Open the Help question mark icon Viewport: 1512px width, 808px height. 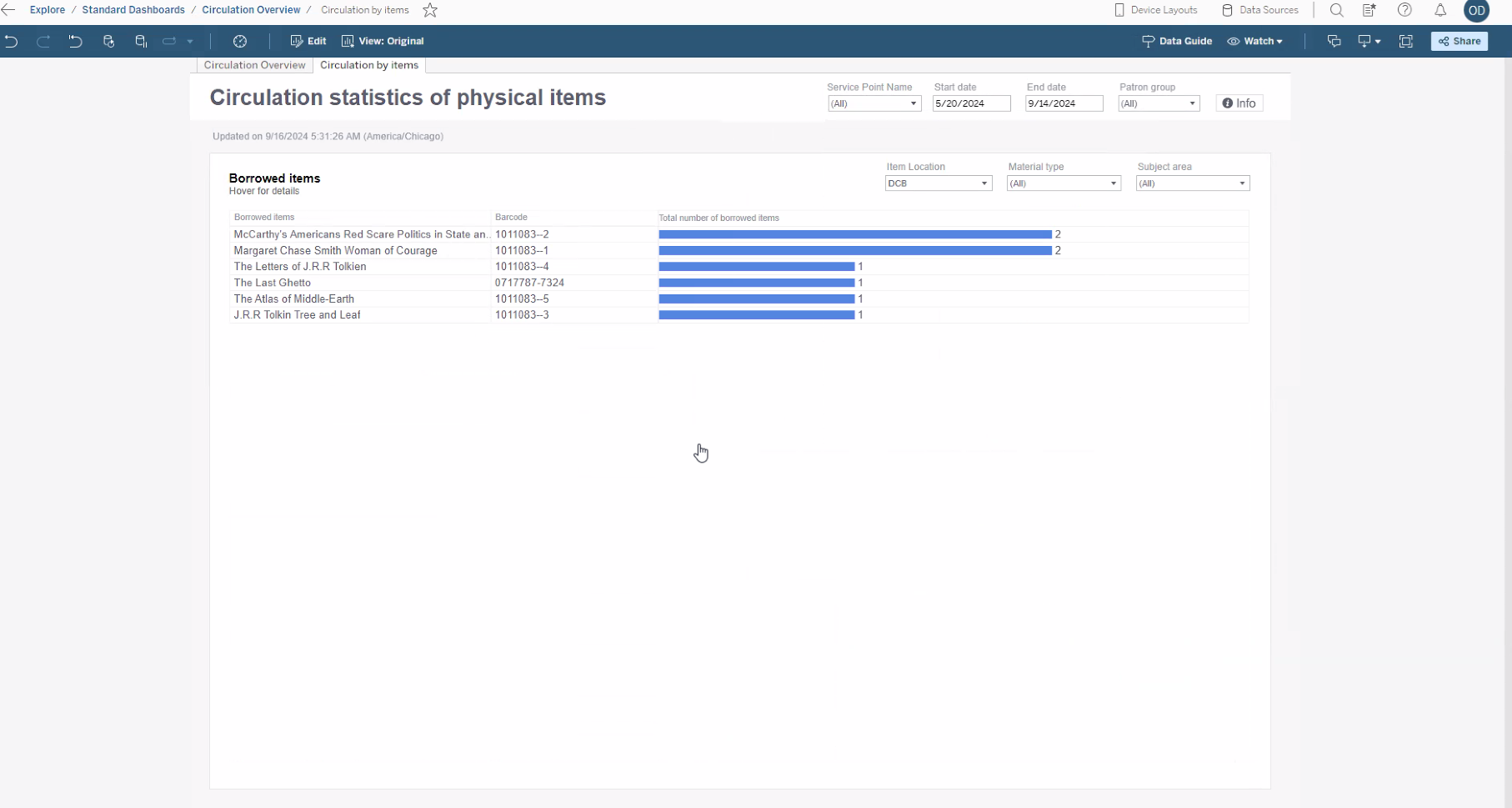(x=1404, y=10)
